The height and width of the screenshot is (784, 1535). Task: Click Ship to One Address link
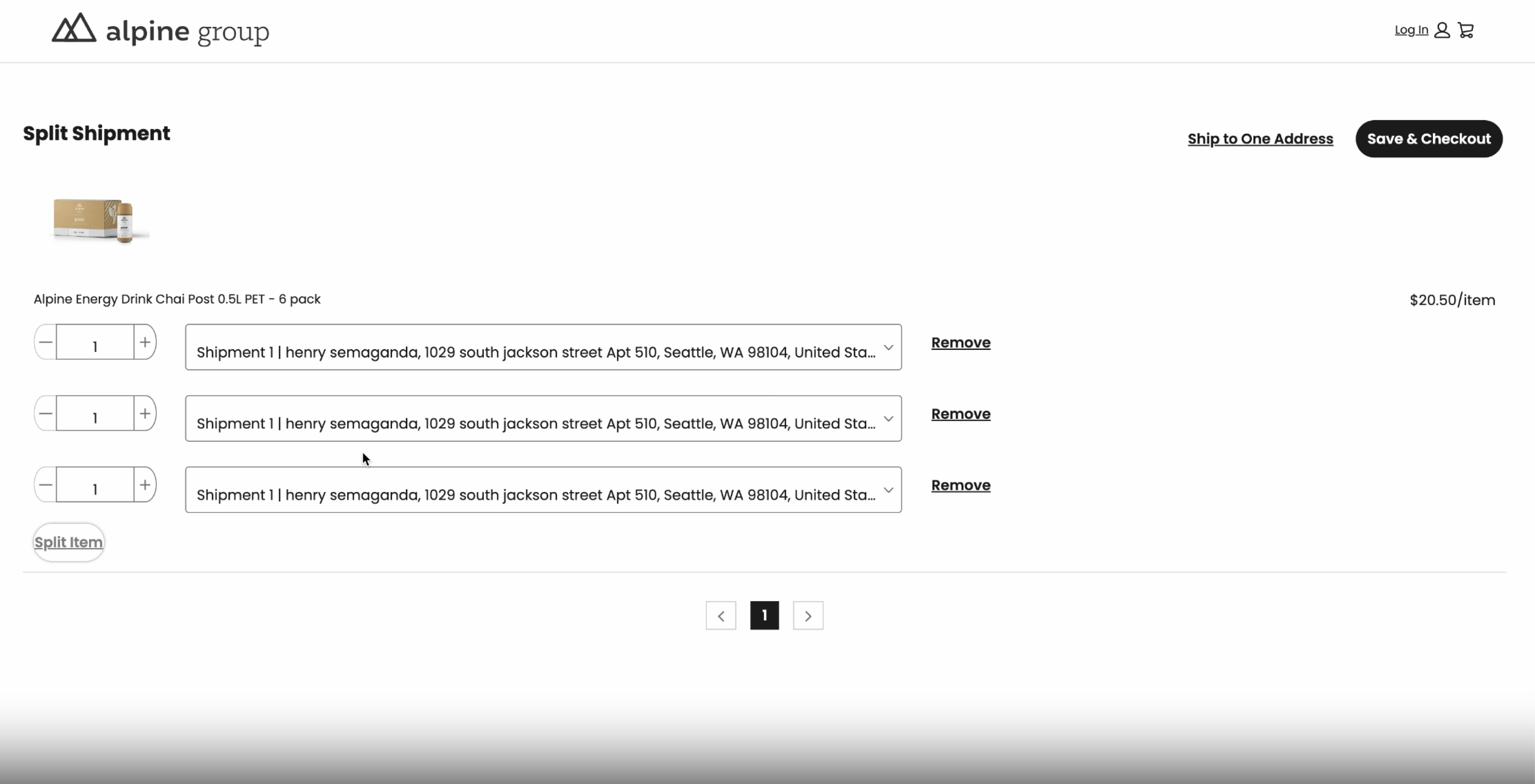pos(1260,139)
